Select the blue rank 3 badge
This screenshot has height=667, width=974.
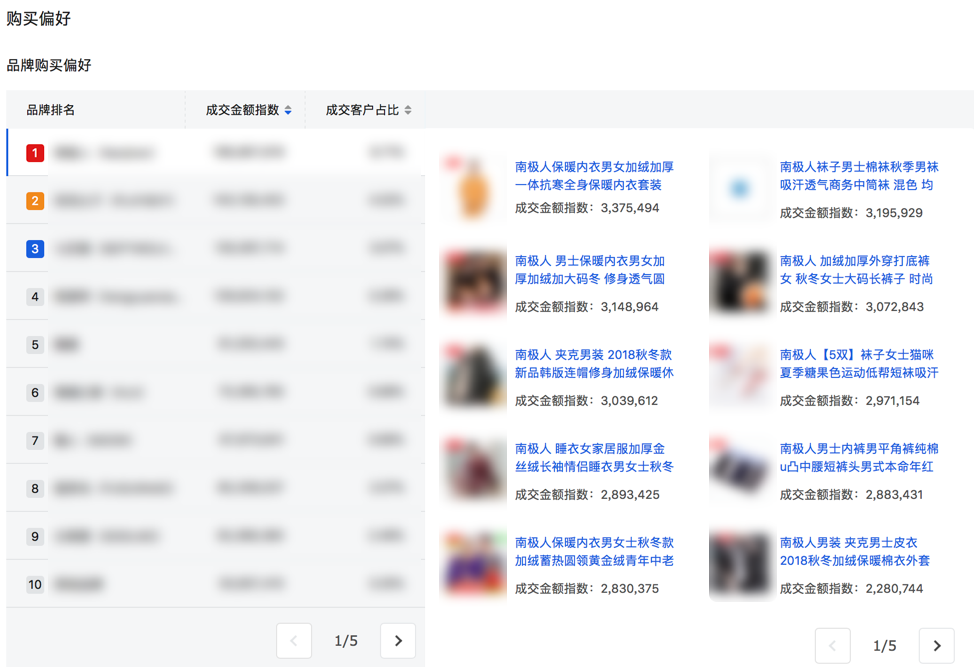click(x=35, y=248)
